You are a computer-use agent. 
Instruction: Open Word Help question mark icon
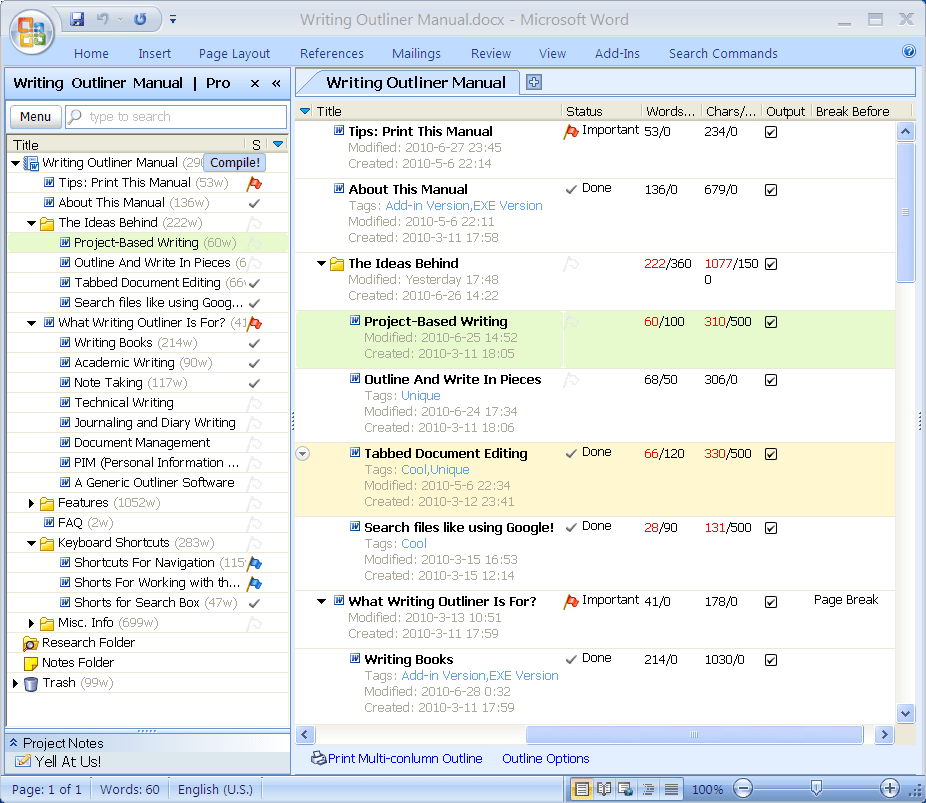tap(909, 51)
